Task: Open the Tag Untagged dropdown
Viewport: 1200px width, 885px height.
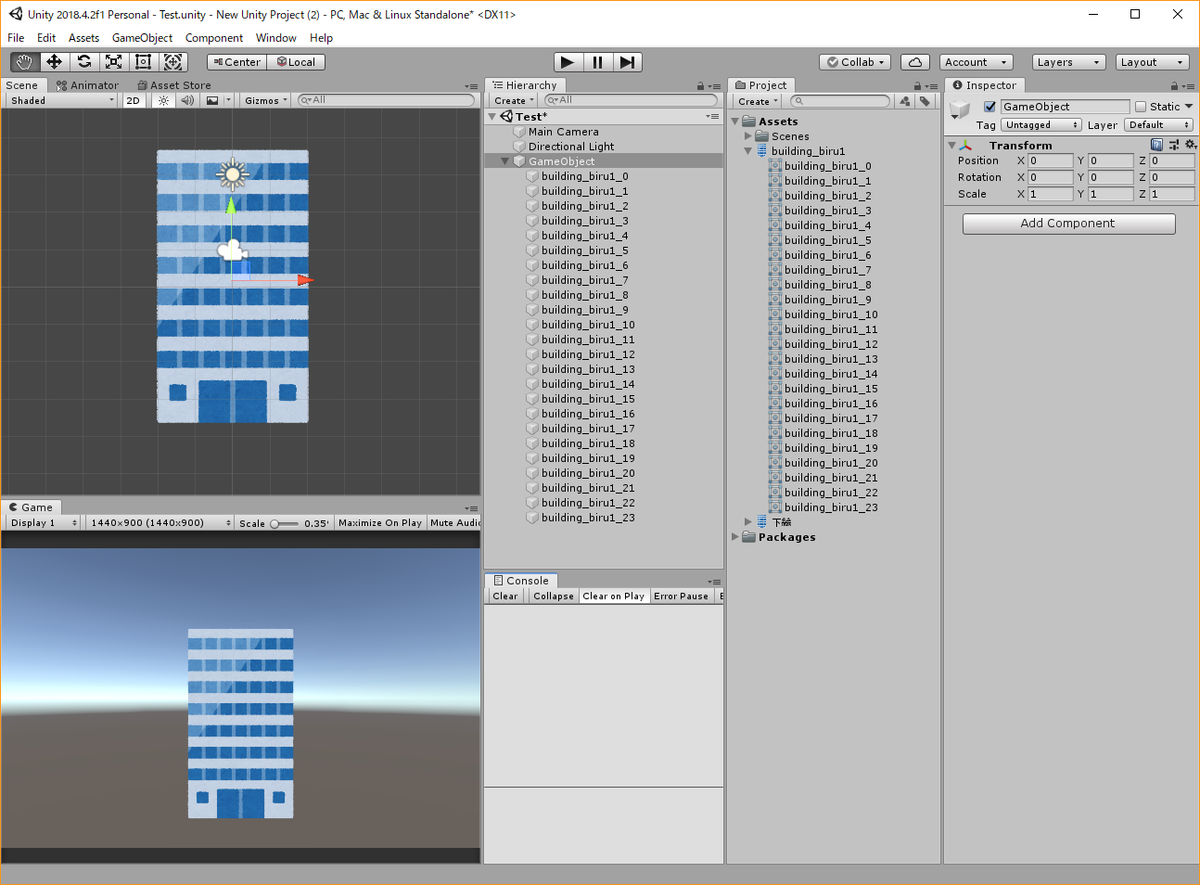Action: tap(1042, 125)
